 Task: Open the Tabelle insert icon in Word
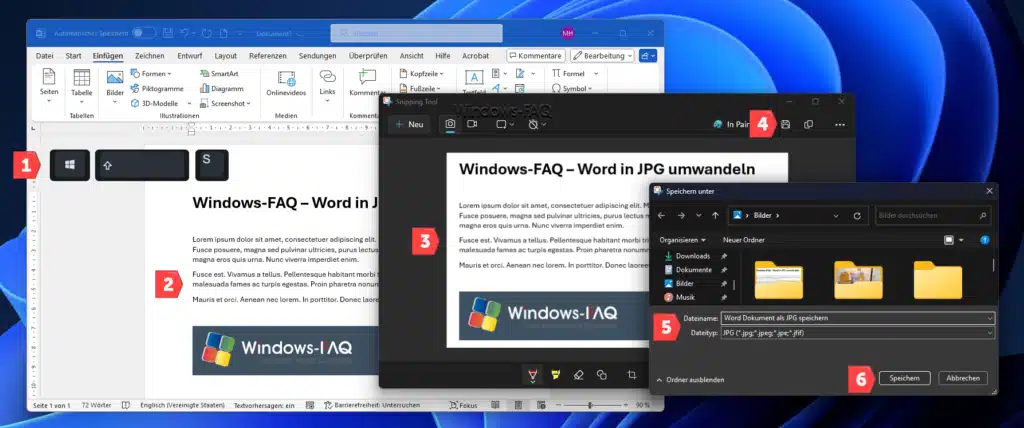[x=82, y=78]
